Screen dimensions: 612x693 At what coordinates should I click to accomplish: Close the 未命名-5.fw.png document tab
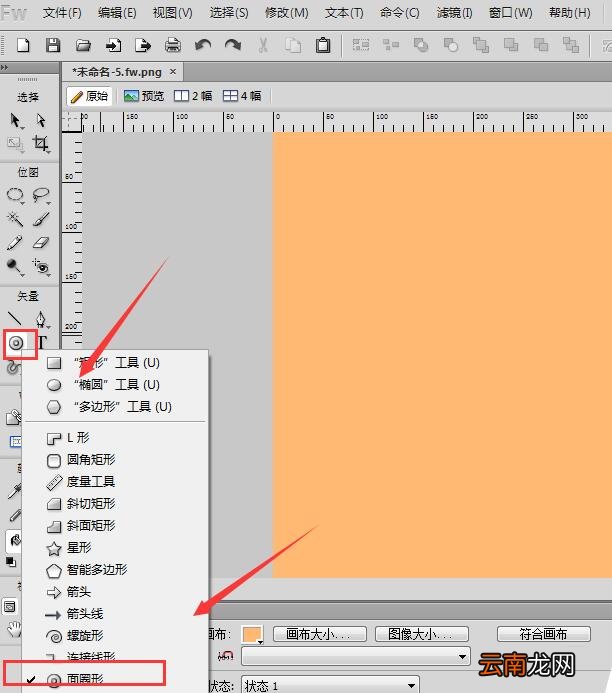173,71
